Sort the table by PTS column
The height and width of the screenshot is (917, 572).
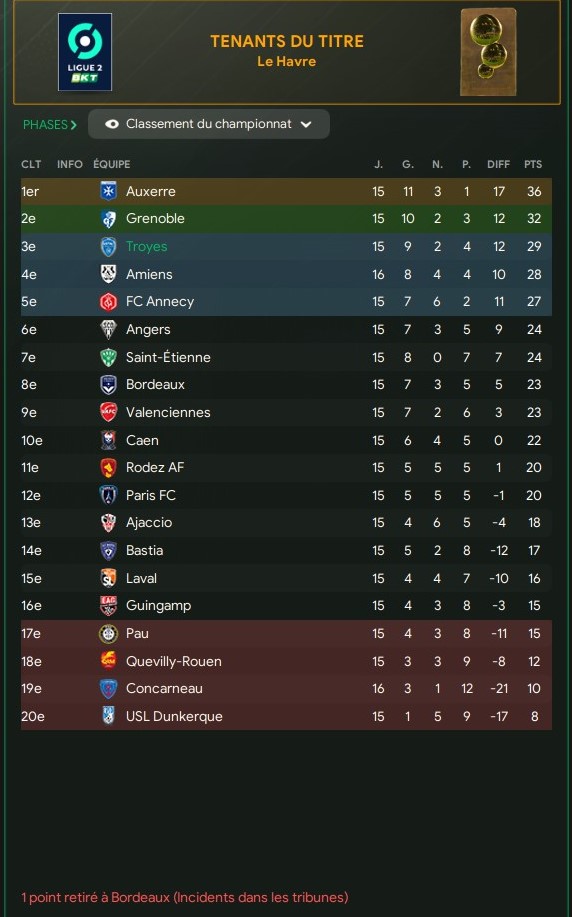coord(533,164)
